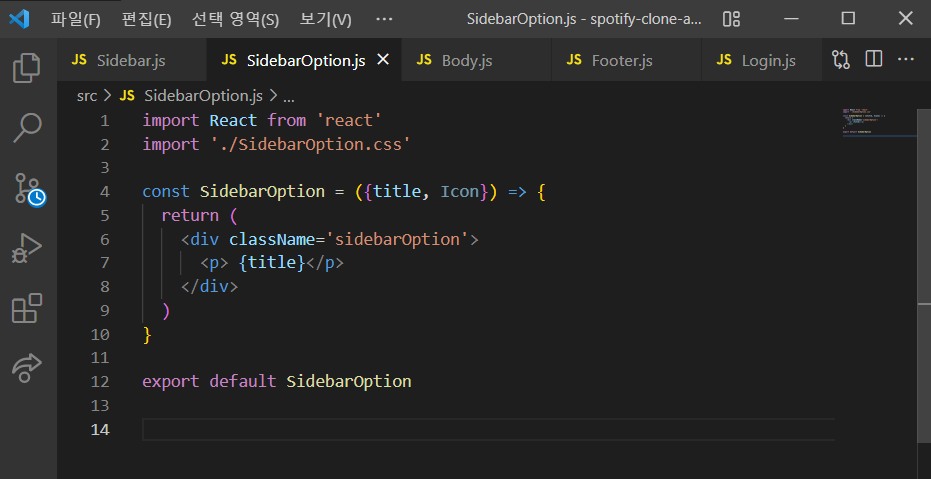Click the return keyword on line 5
The image size is (931, 479).
coord(190,215)
